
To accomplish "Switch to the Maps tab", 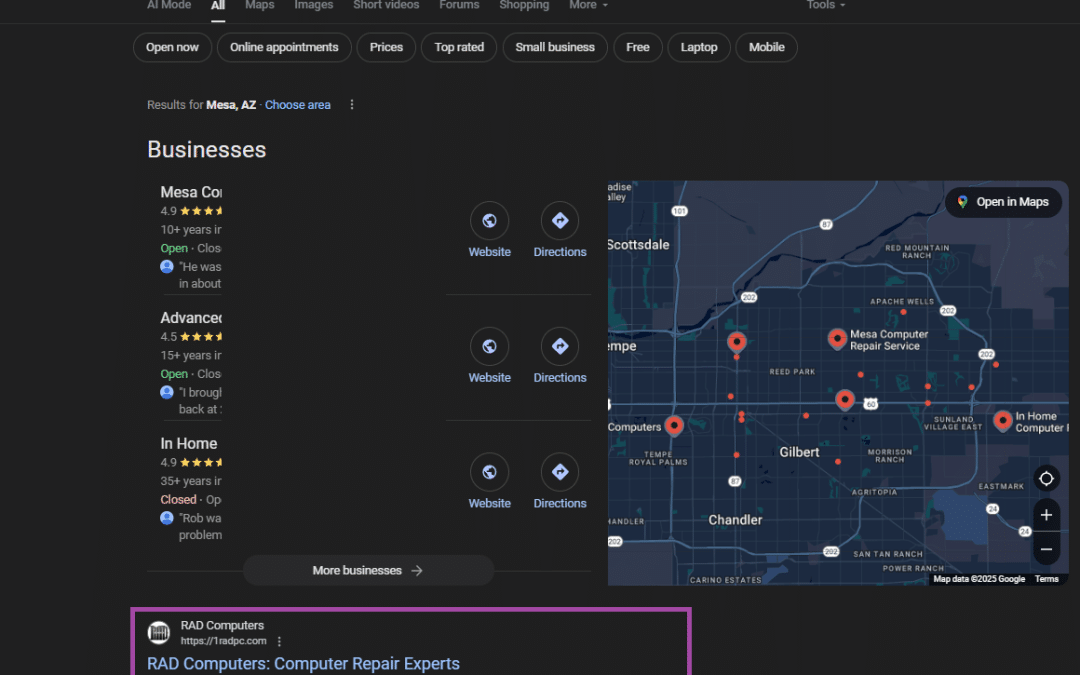I will (x=259, y=5).
